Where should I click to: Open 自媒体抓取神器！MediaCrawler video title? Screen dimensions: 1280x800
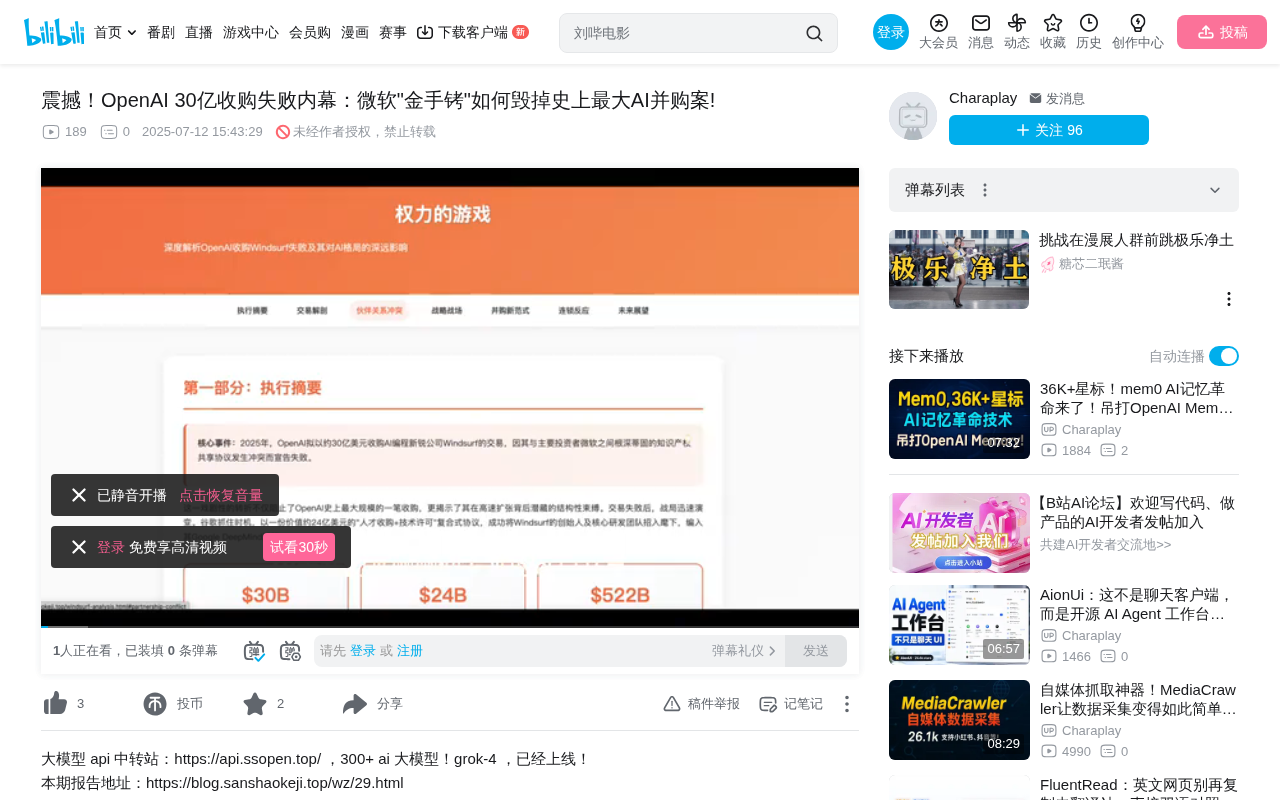(1138, 699)
